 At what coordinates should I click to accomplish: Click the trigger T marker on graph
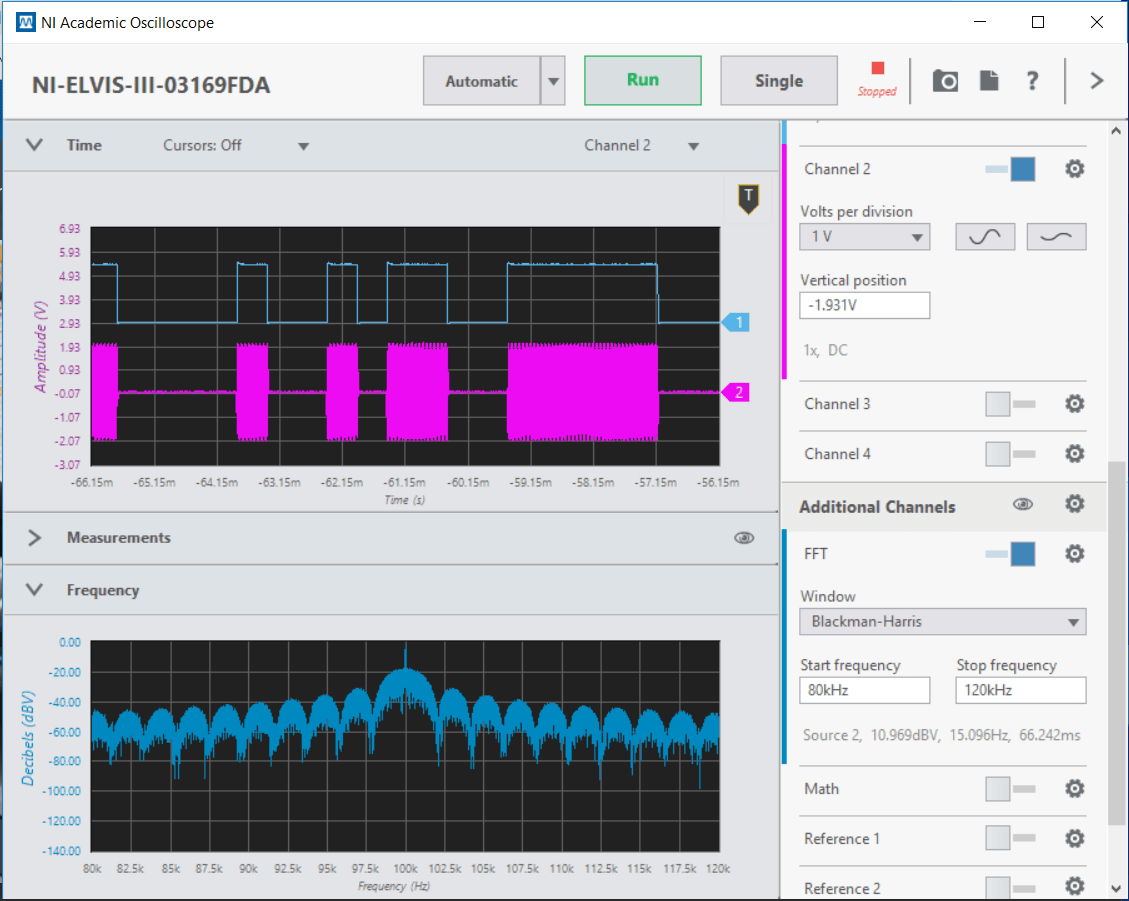tap(749, 199)
